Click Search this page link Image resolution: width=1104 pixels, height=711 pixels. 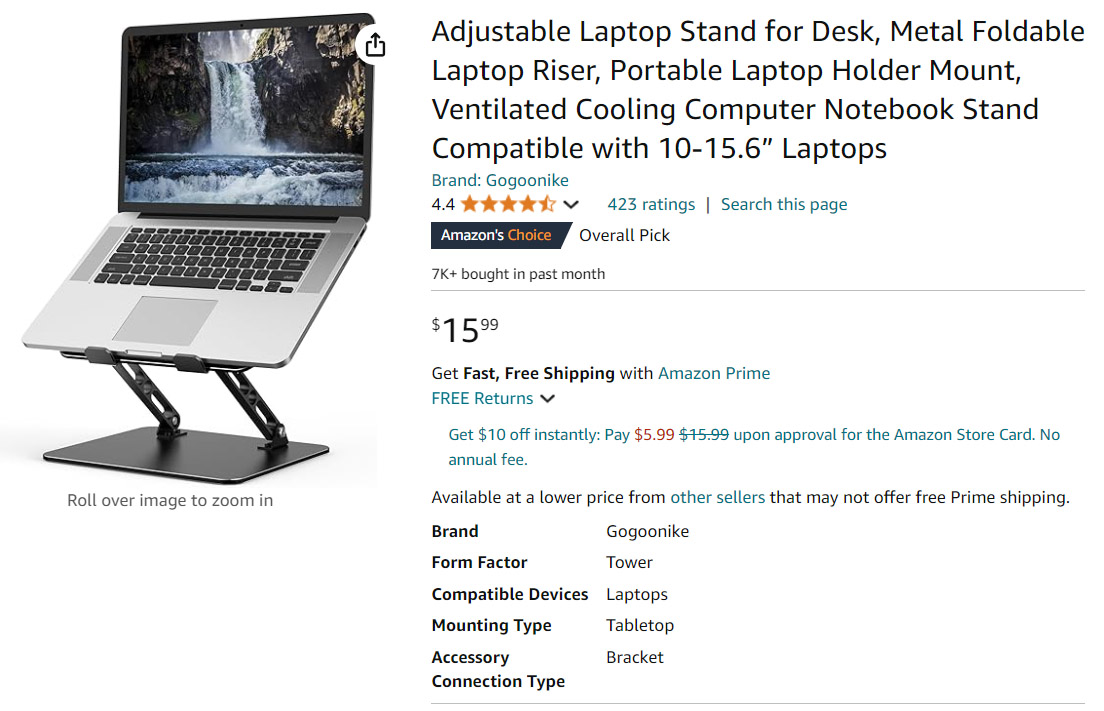pos(784,204)
